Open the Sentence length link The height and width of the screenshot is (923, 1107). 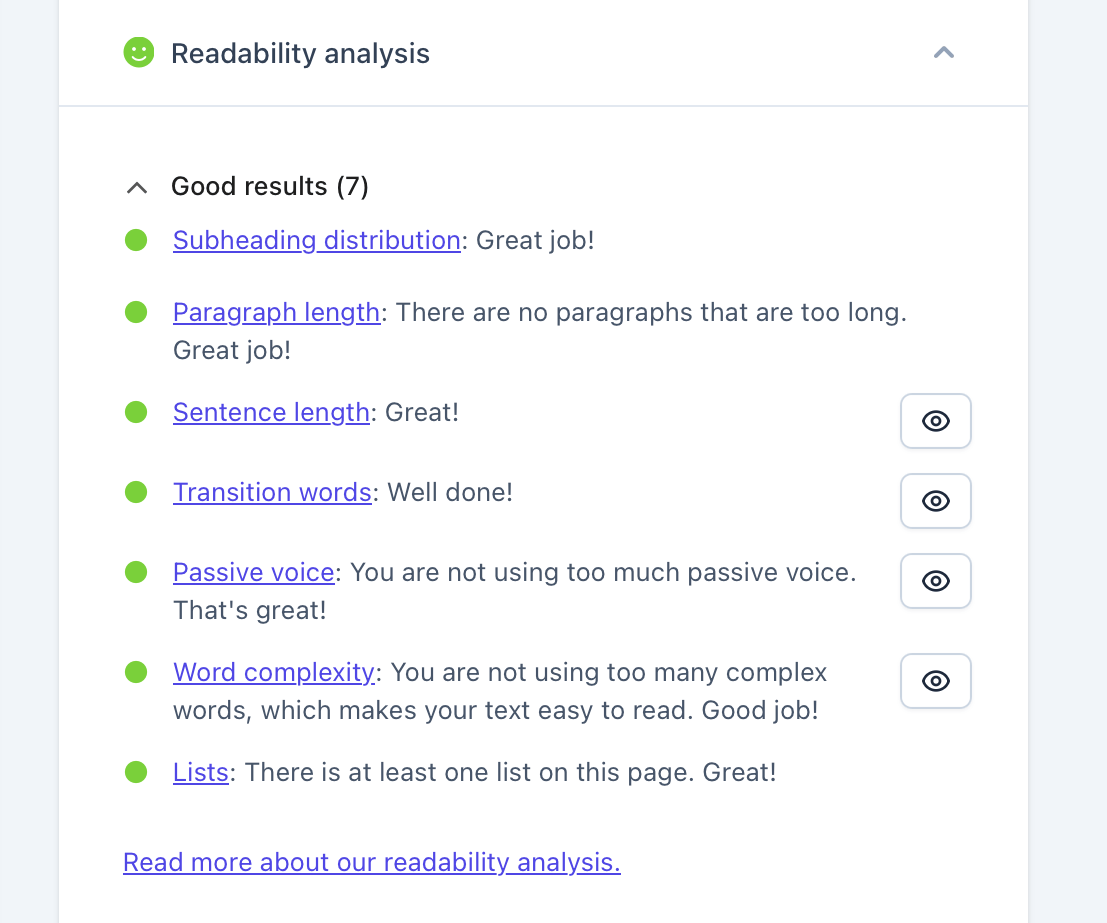[271, 412]
